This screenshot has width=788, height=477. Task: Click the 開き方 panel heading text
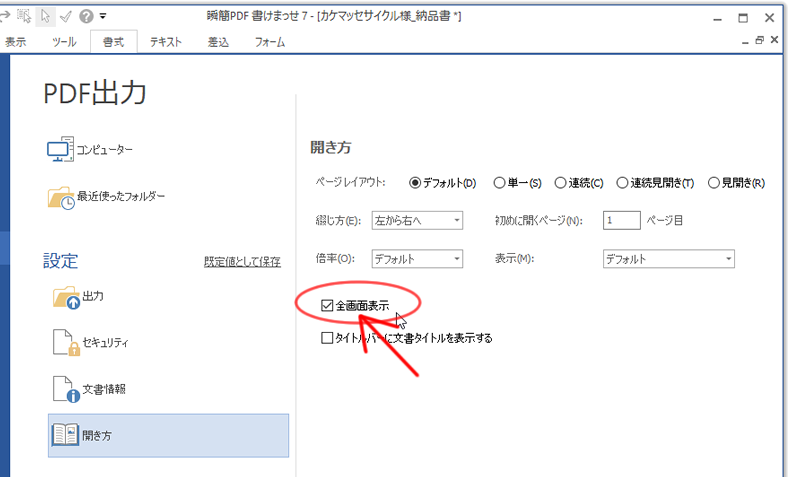[x=331, y=147]
